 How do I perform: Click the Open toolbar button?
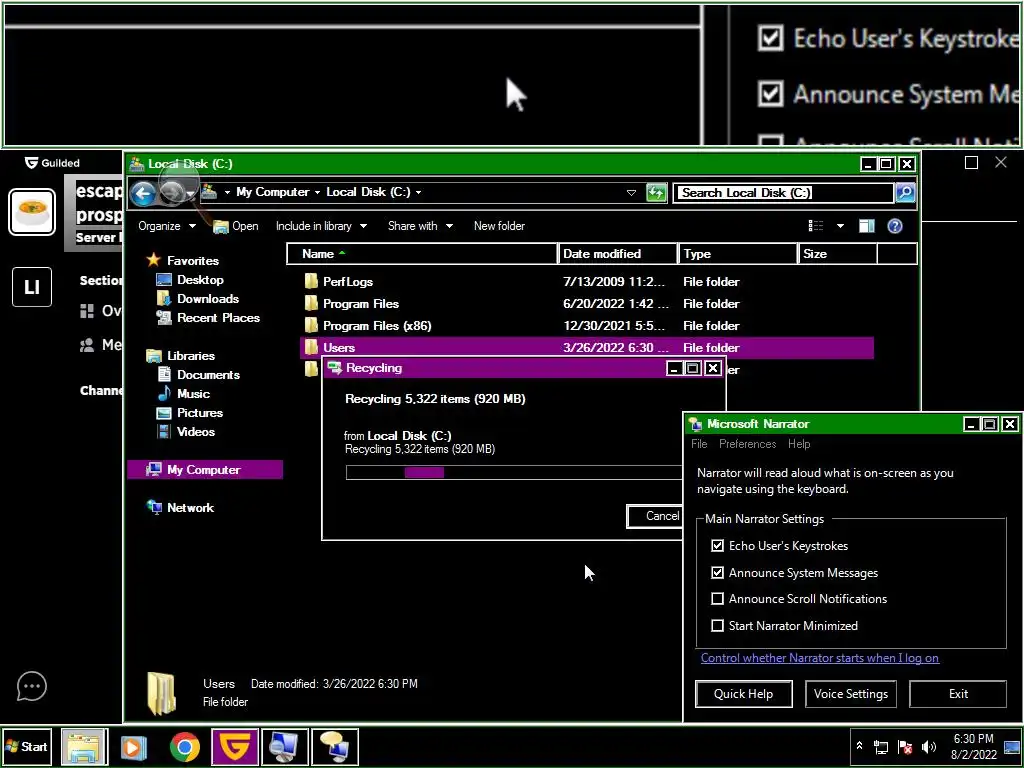pos(236,226)
